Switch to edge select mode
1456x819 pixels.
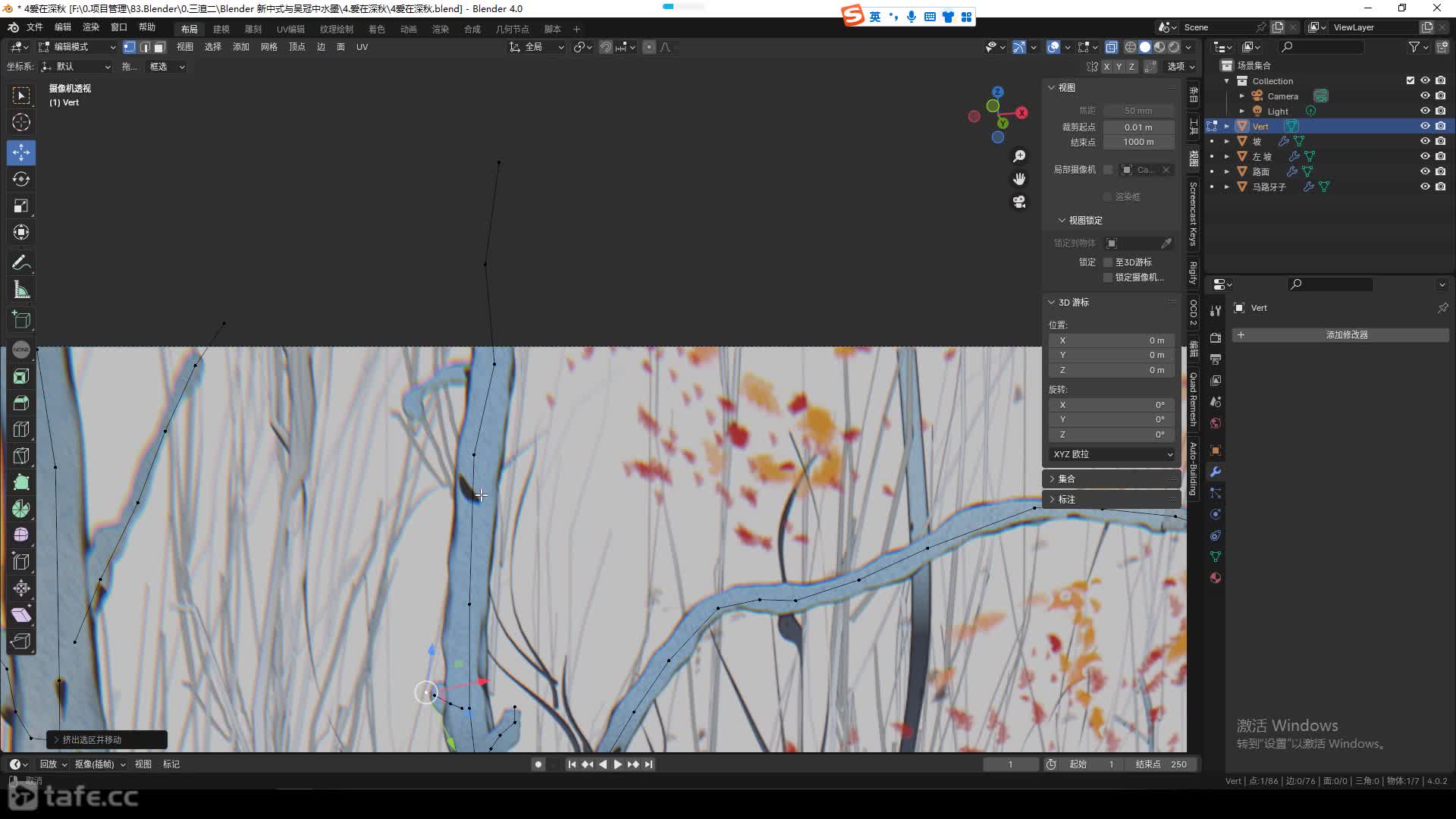[x=144, y=47]
